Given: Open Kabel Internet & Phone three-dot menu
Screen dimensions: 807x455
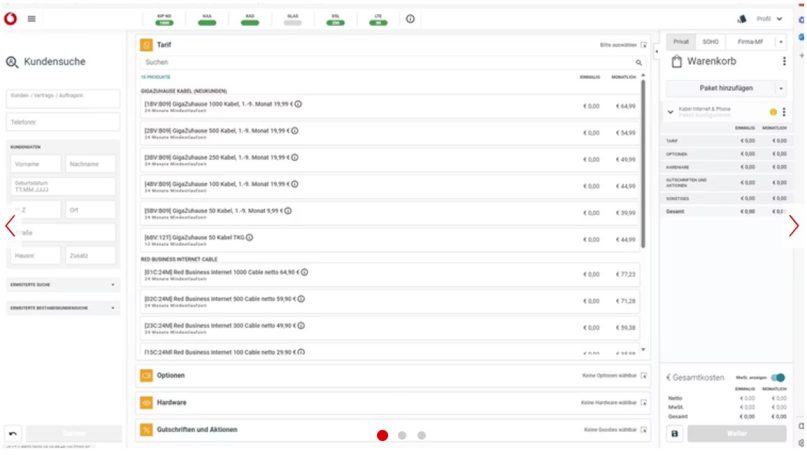Looking at the screenshot, I should [x=784, y=112].
